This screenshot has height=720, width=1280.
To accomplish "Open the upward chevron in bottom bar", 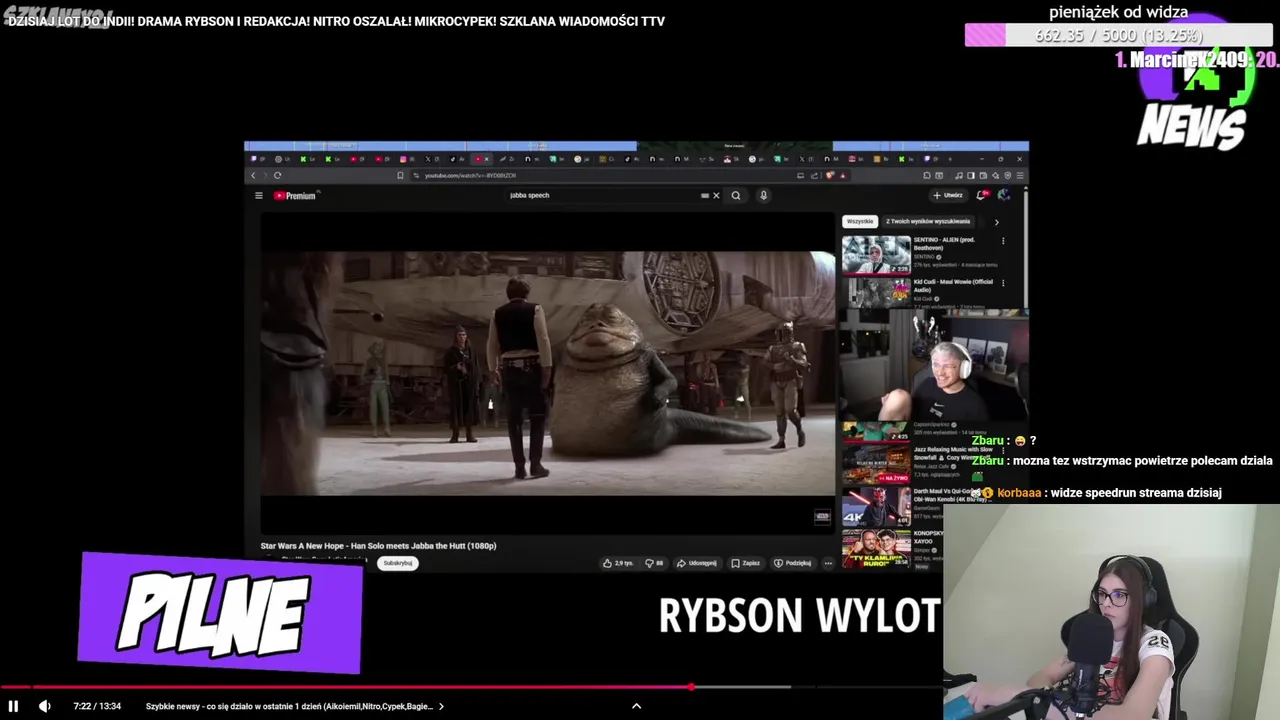I will pyautogui.click(x=636, y=706).
